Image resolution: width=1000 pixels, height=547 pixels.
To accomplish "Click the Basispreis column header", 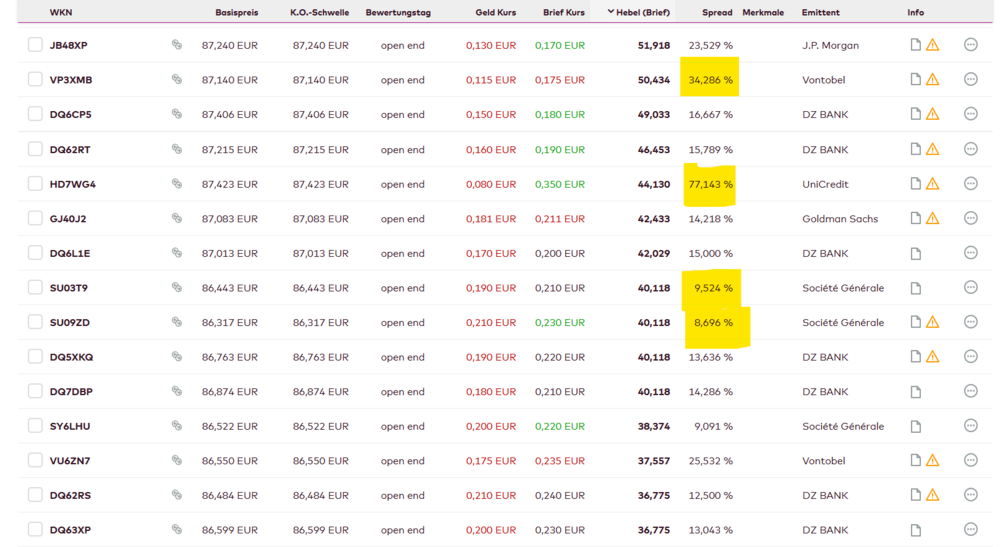I will (x=236, y=13).
